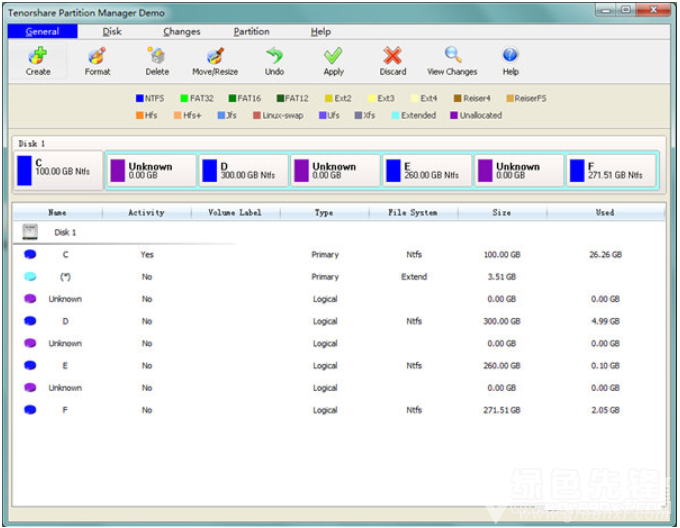Select the D partition name in list
The width and height of the screenshot is (680, 528).
[65, 321]
